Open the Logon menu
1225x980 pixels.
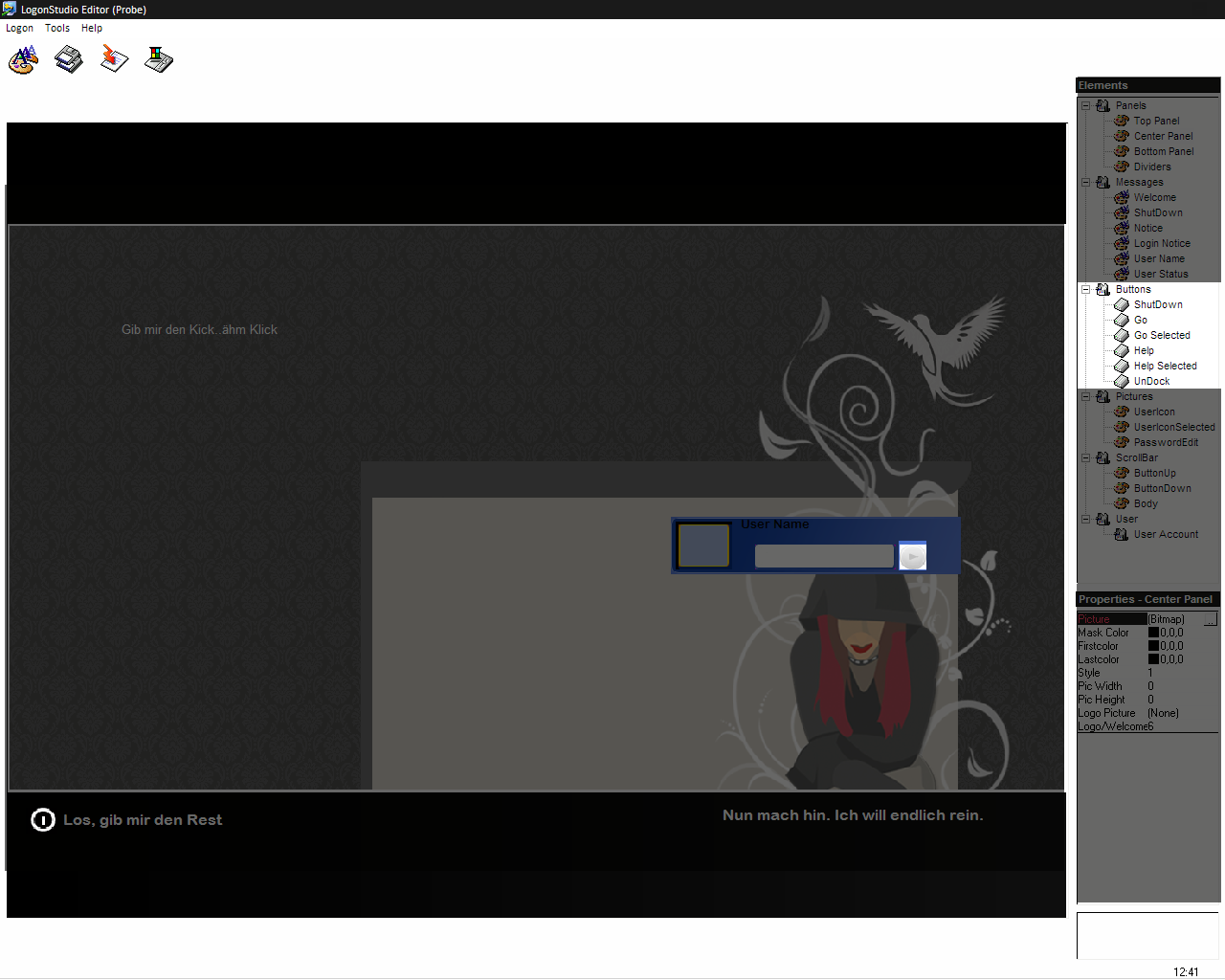19,28
